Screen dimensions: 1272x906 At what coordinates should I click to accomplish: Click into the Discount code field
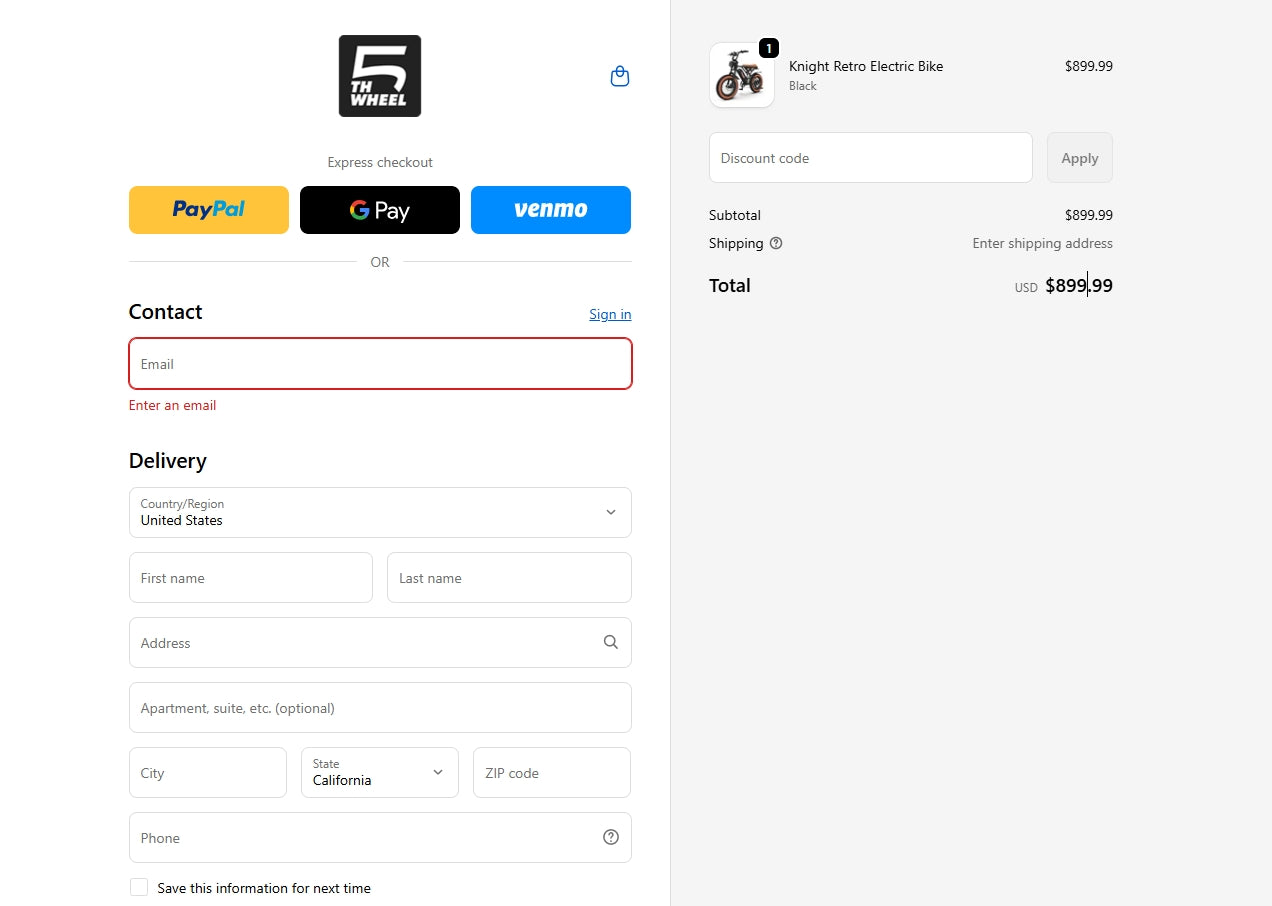click(x=870, y=158)
